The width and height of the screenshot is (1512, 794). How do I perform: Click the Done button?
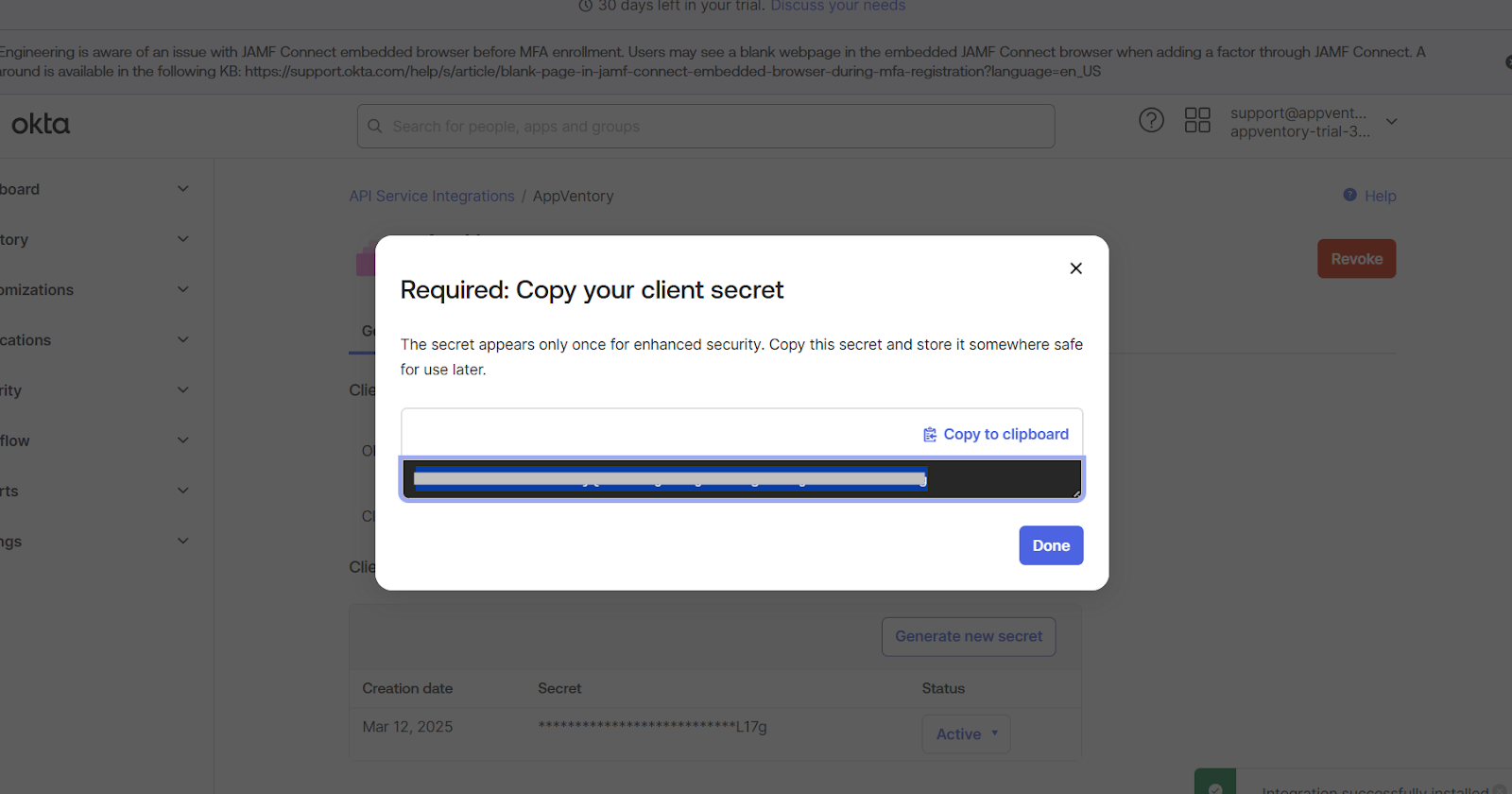pos(1051,545)
